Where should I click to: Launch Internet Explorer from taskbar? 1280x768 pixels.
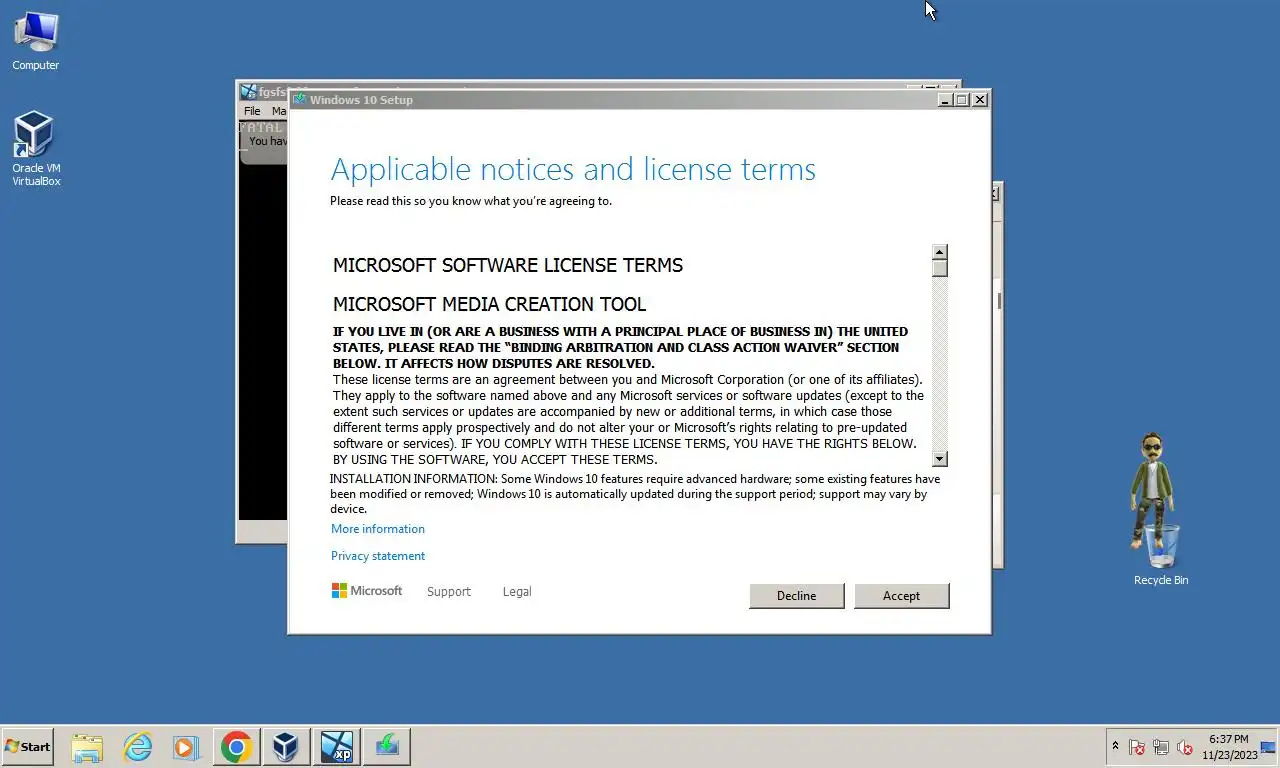(x=137, y=747)
